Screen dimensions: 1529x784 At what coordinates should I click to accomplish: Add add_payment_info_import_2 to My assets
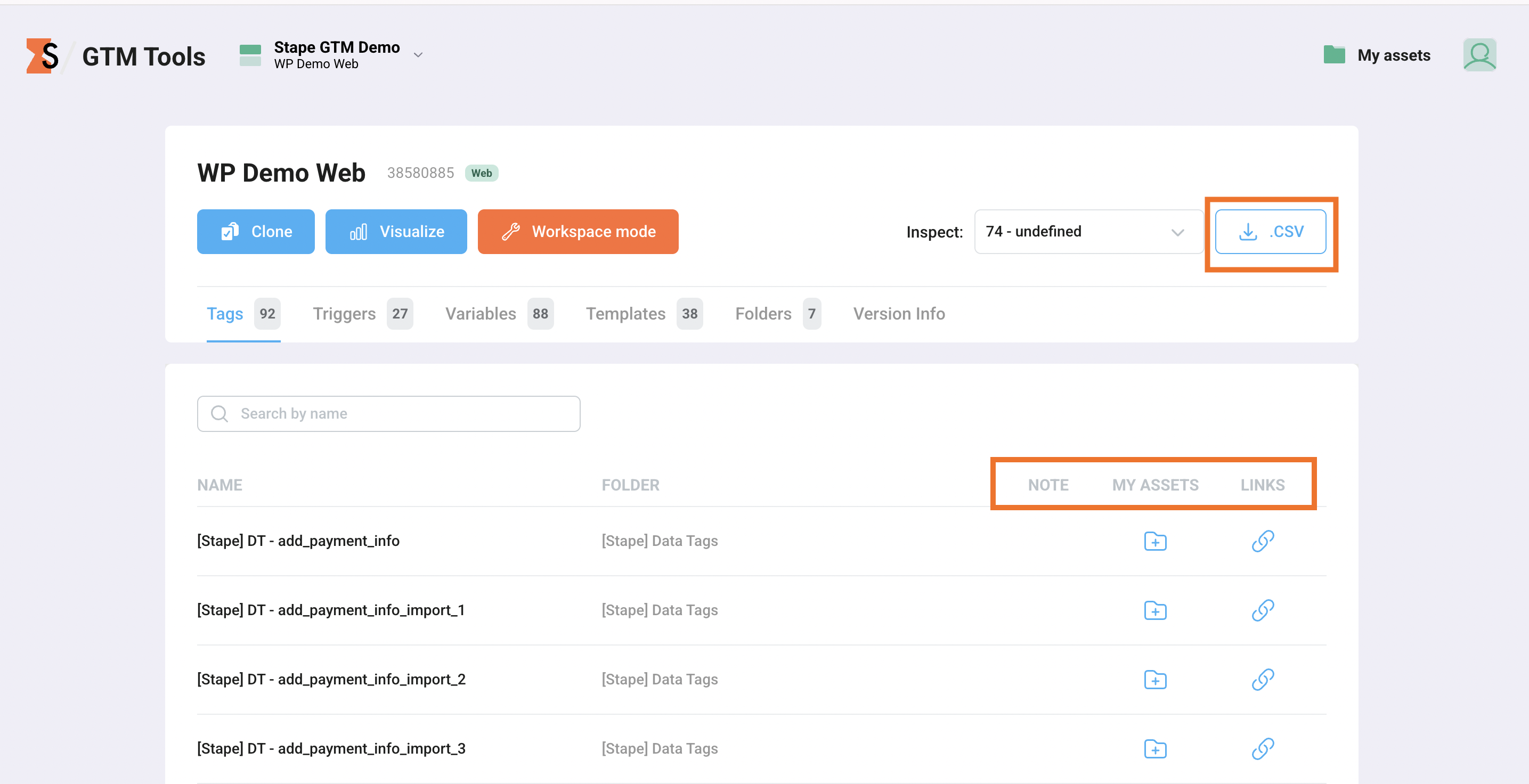1155,680
